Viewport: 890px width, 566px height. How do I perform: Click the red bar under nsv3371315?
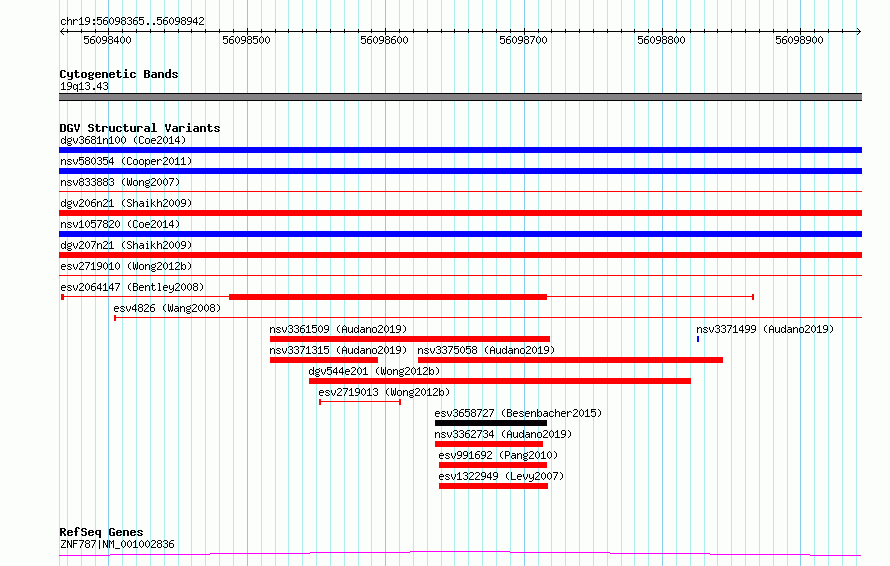click(x=324, y=360)
